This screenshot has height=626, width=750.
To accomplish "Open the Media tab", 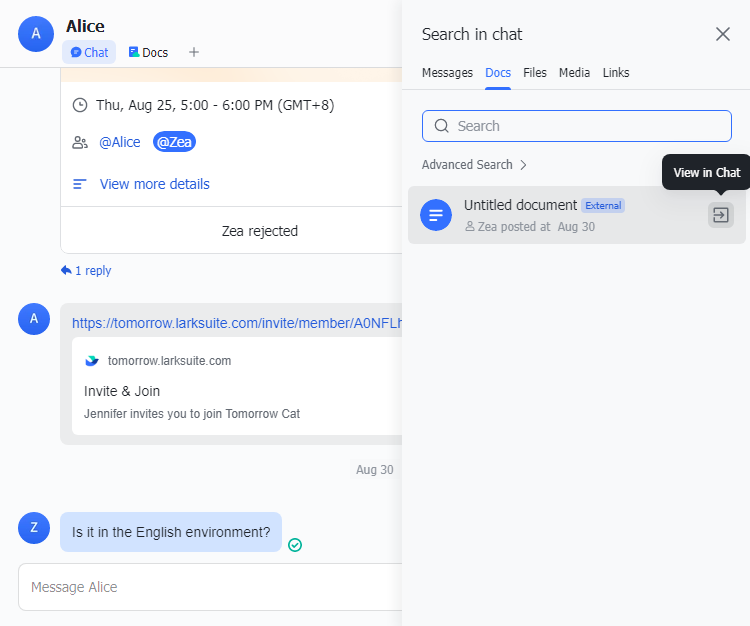I will (x=574, y=73).
